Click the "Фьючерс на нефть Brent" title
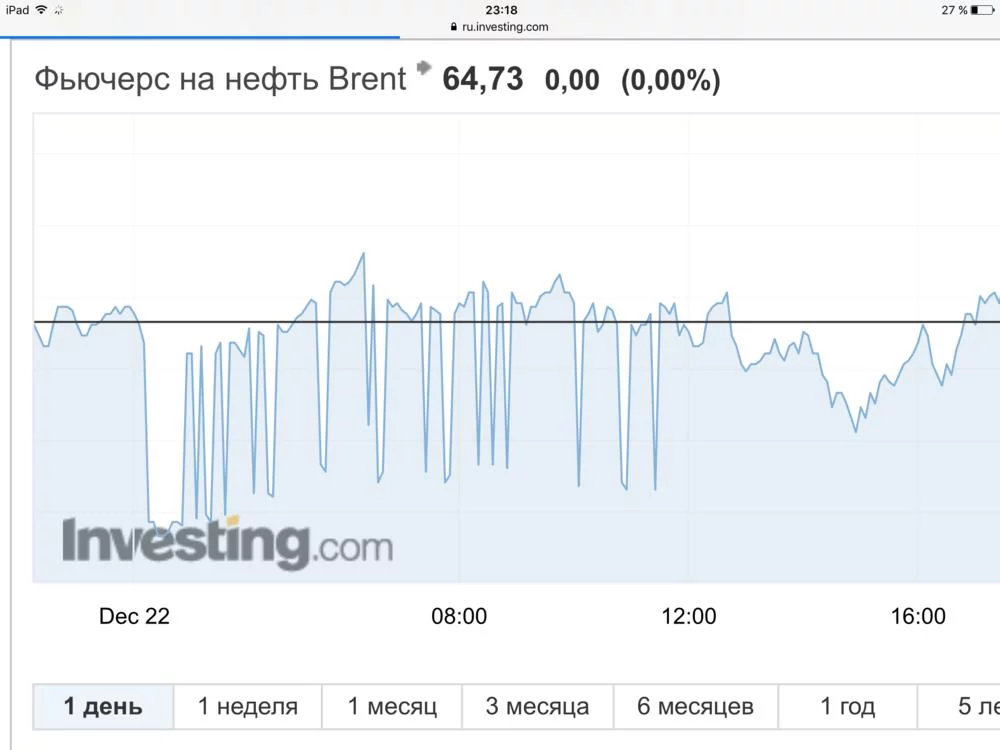This screenshot has height=750, width=1000. tap(220, 80)
